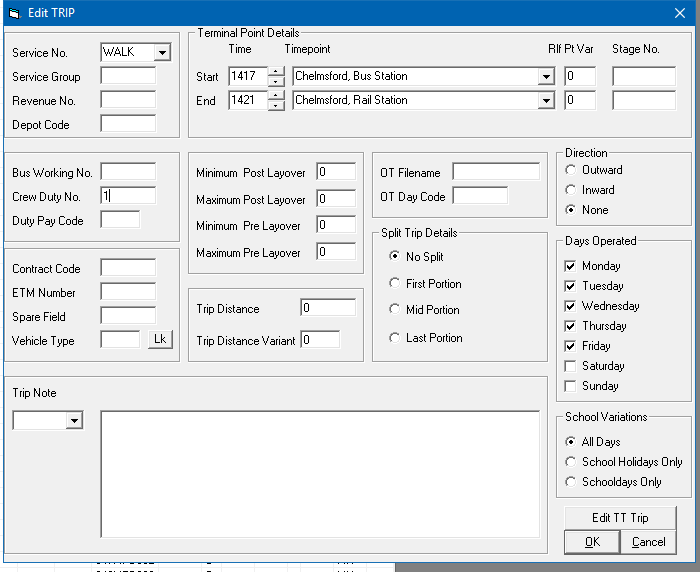Tick the Saturday checkbox
700x572 pixels.
coord(571,366)
